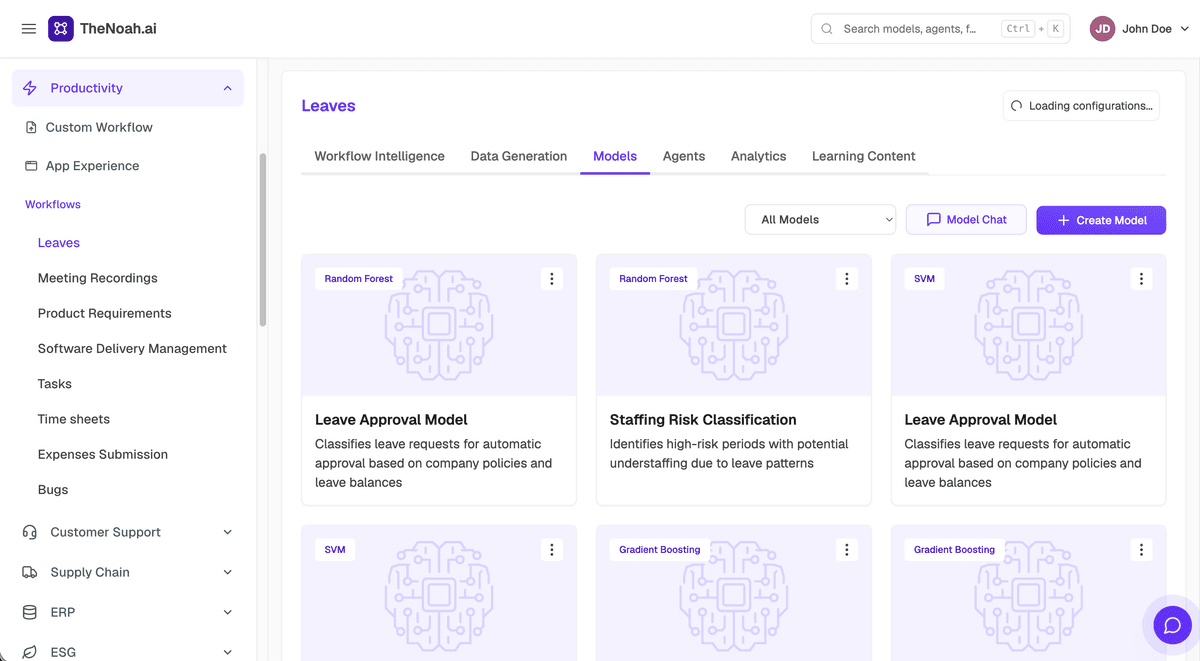Viewport: 1200px width, 661px height.
Task: Expand the Supply Chain section
Action: (227, 572)
